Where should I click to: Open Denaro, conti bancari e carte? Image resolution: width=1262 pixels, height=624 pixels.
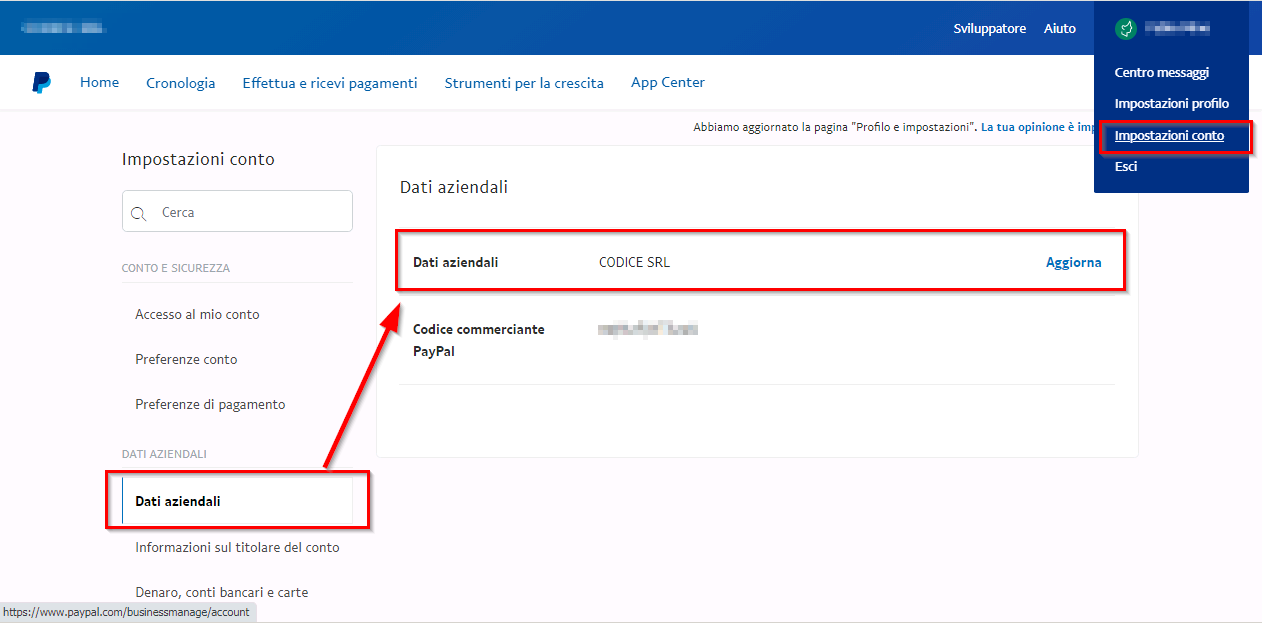click(x=221, y=593)
